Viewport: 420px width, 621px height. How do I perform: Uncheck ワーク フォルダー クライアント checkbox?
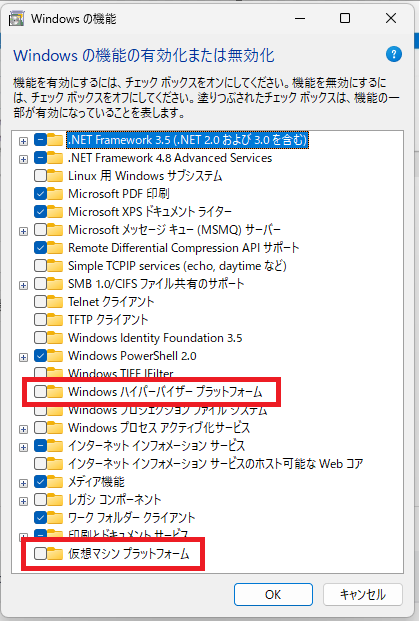(x=40, y=518)
